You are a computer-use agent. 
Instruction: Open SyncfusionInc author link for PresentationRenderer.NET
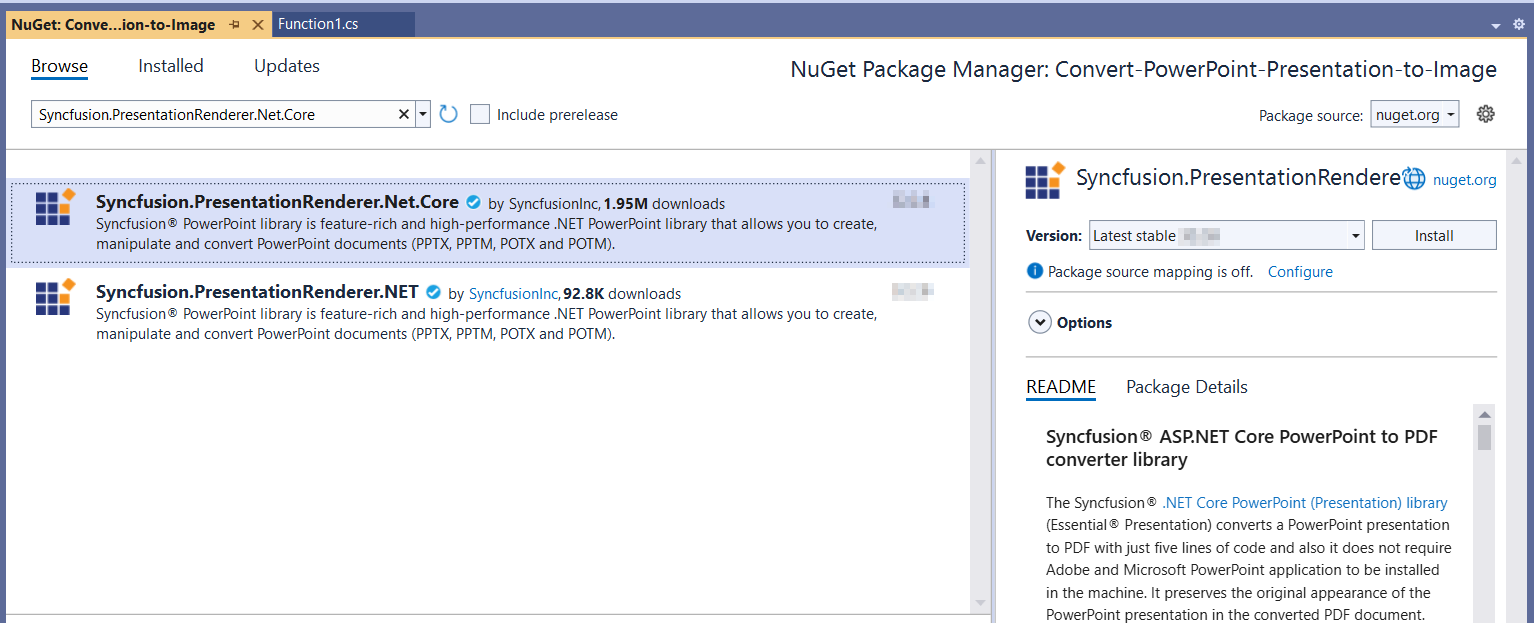[x=513, y=294]
